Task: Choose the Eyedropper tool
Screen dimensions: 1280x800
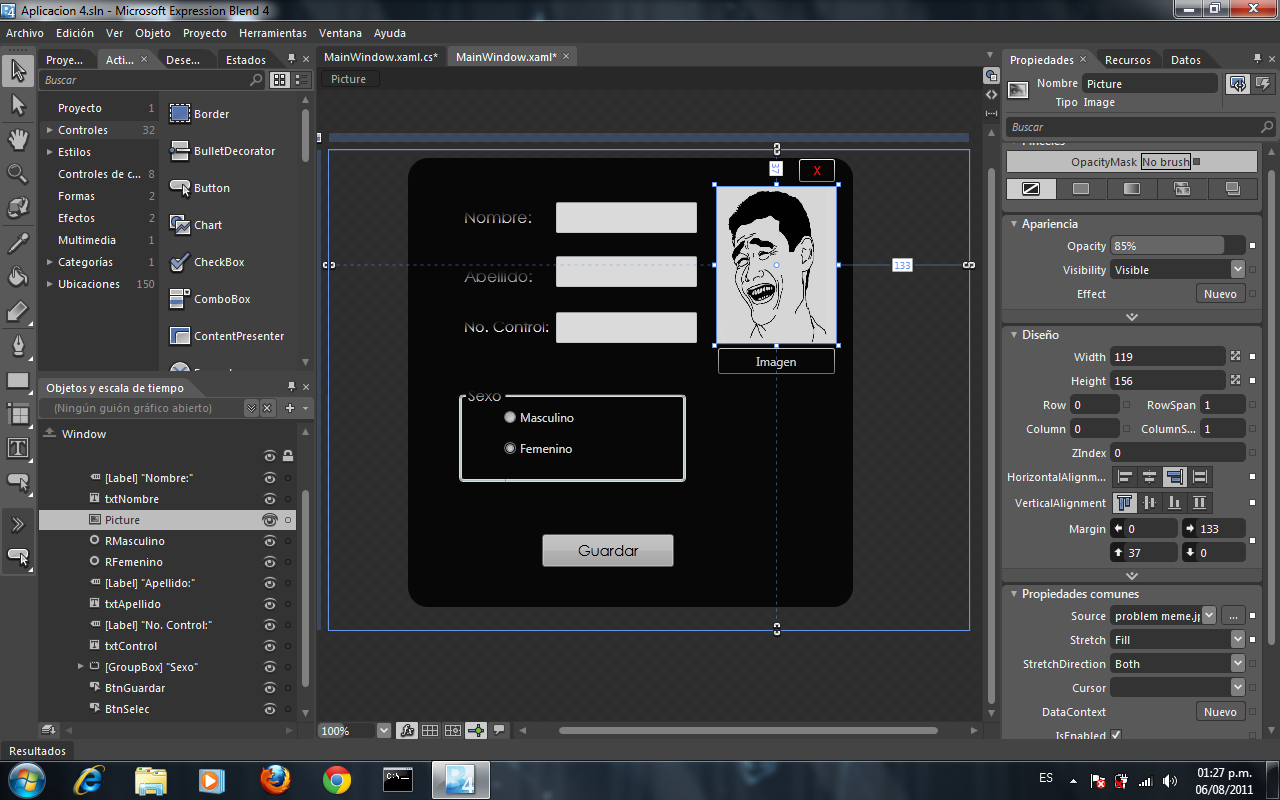Action: pyautogui.click(x=18, y=243)
